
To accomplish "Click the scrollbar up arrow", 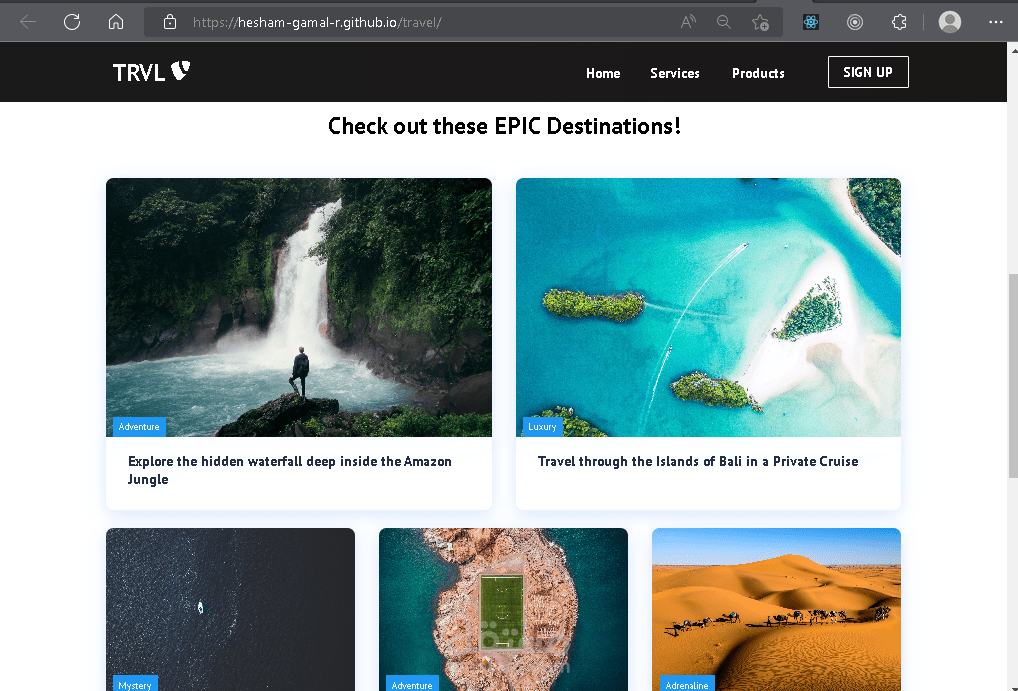I will (1012, 49).
